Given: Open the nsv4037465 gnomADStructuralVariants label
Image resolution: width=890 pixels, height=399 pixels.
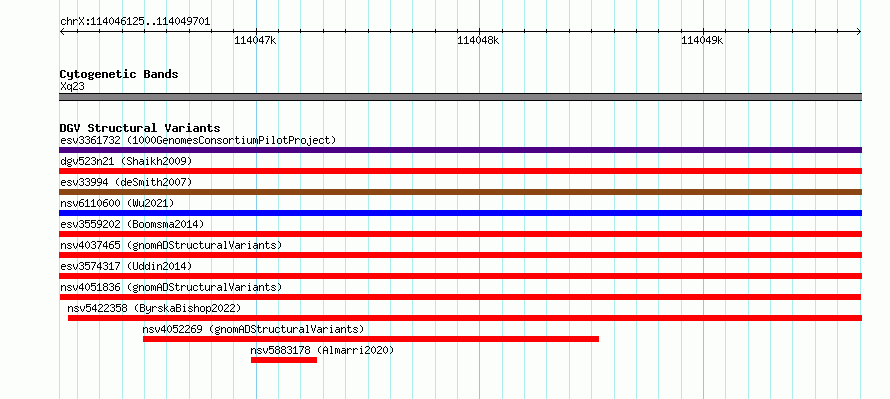Looking at the screenshot, I should click(171, 245).
